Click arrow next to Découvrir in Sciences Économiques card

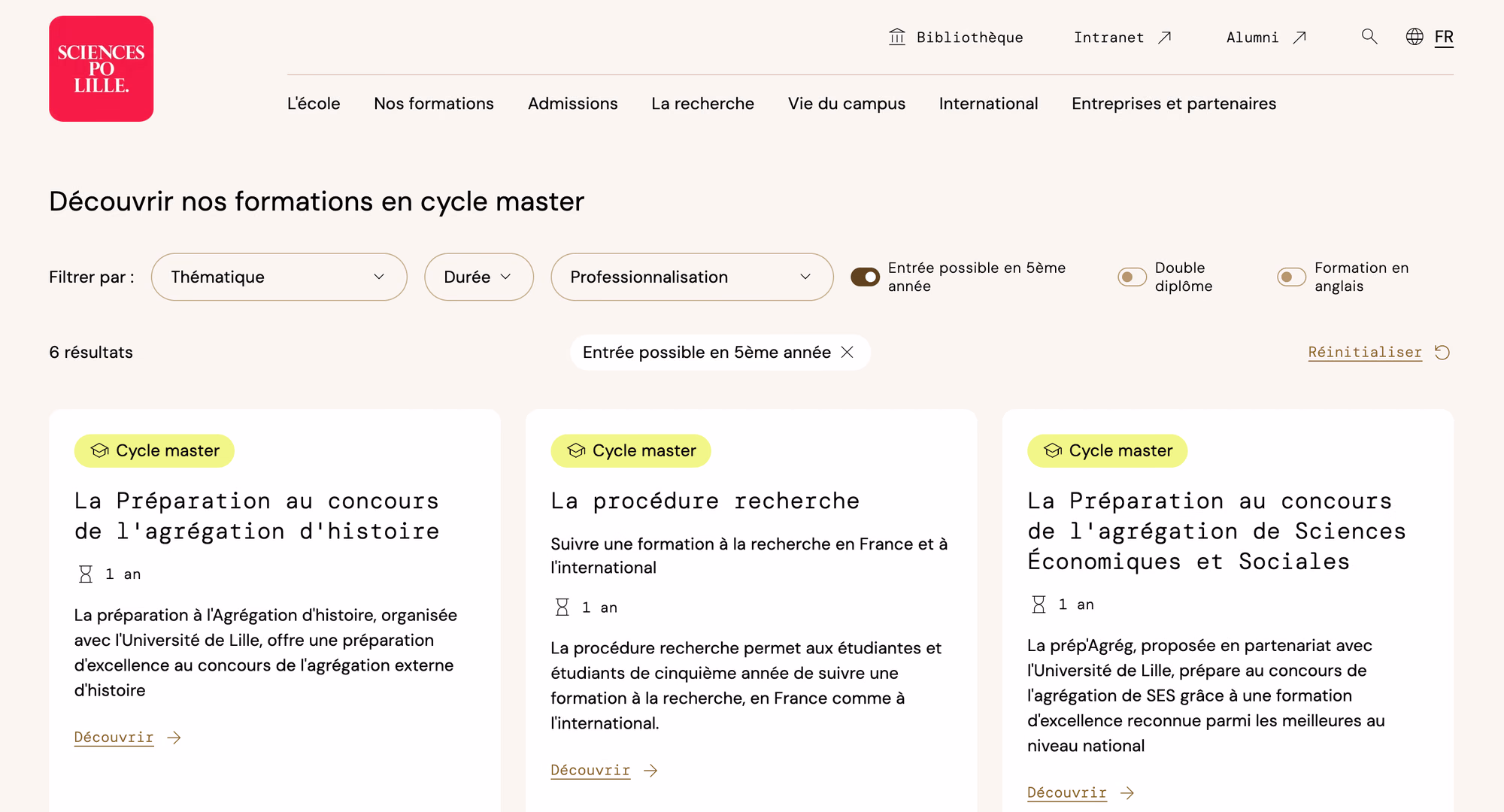pyautogui.click(x=1127, y=793)
